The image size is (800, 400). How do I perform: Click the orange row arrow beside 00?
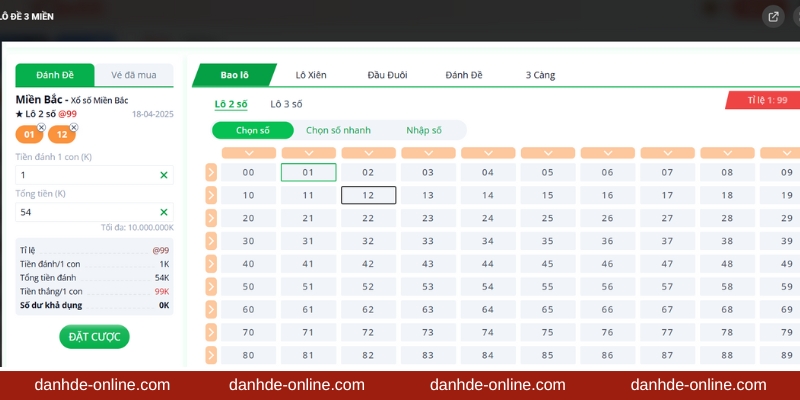tap(211, 172)
